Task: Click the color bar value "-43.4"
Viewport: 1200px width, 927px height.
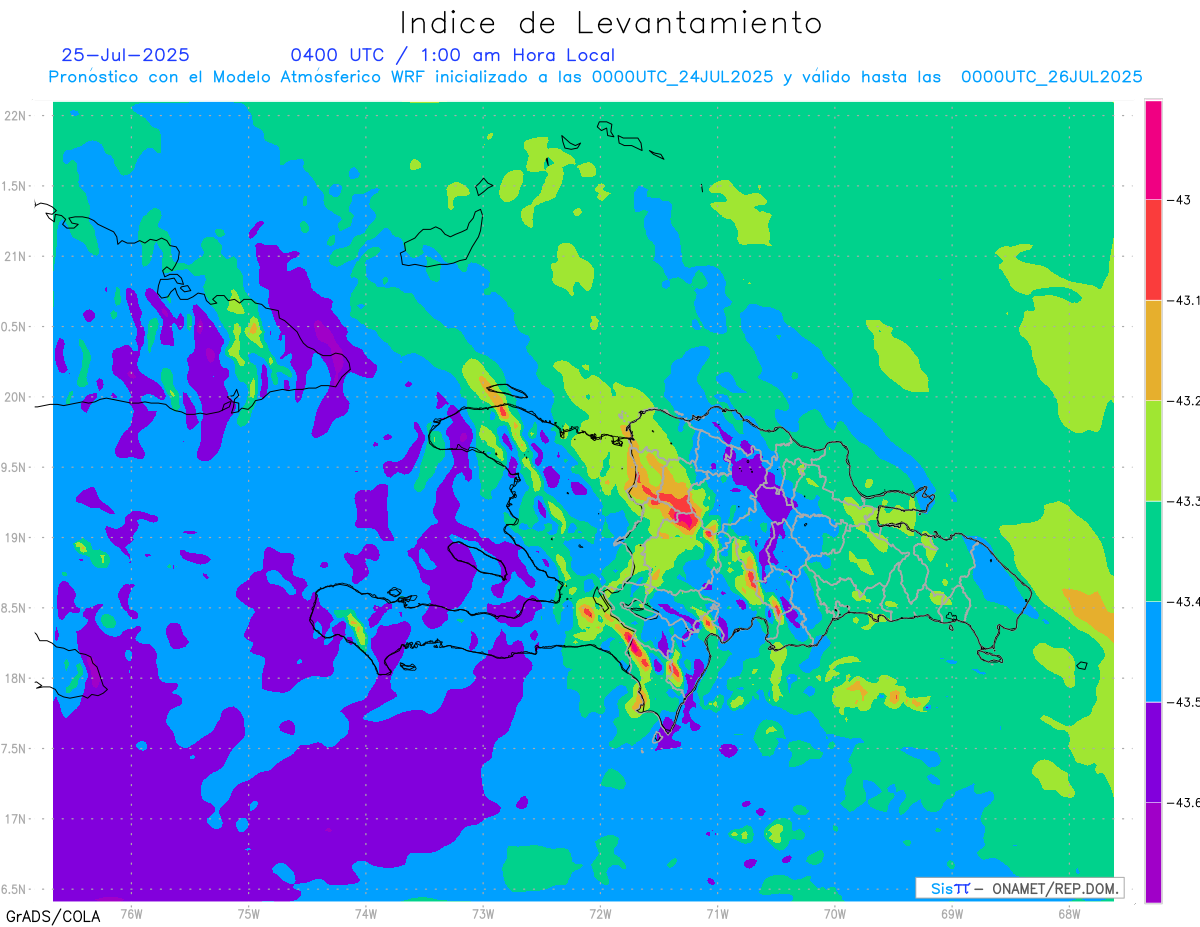Action: click(1185, 602)
